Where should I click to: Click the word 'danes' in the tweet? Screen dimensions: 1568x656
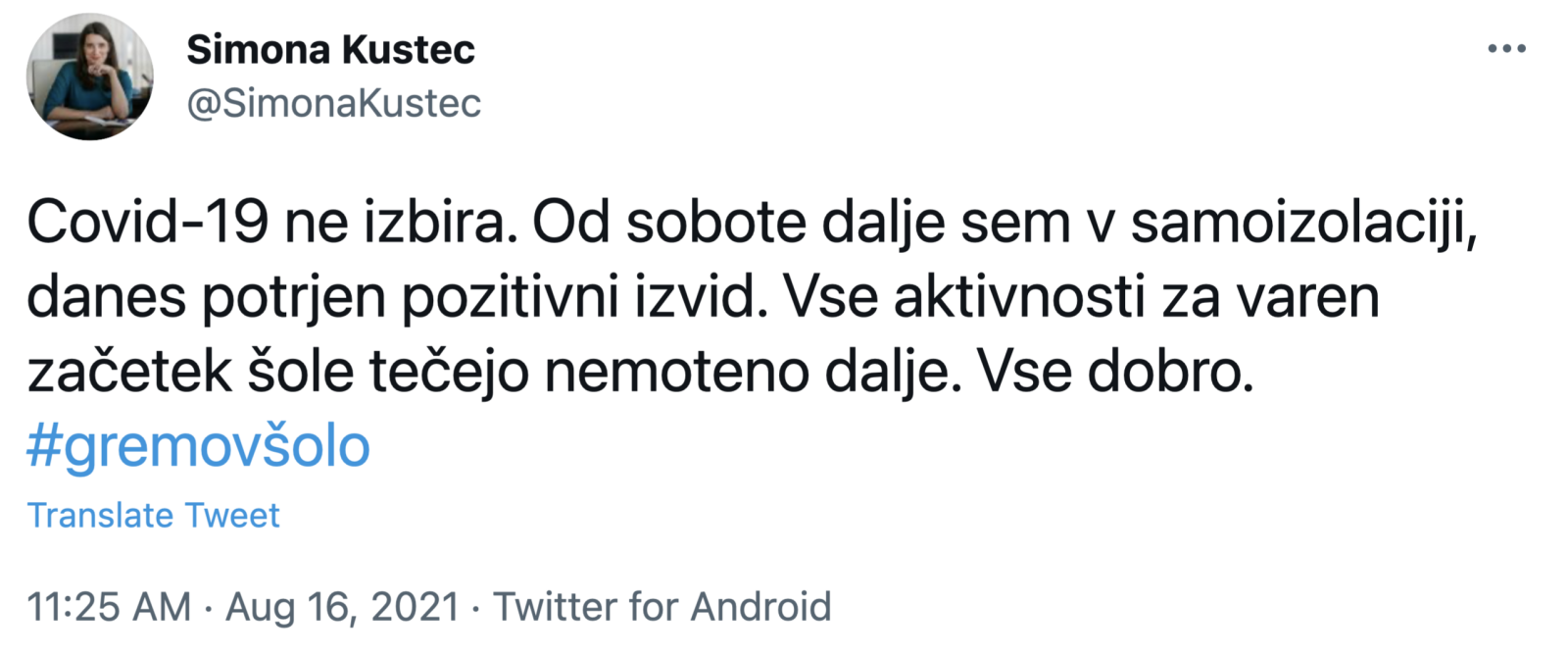pyautogui.click(x=106, y=297)
